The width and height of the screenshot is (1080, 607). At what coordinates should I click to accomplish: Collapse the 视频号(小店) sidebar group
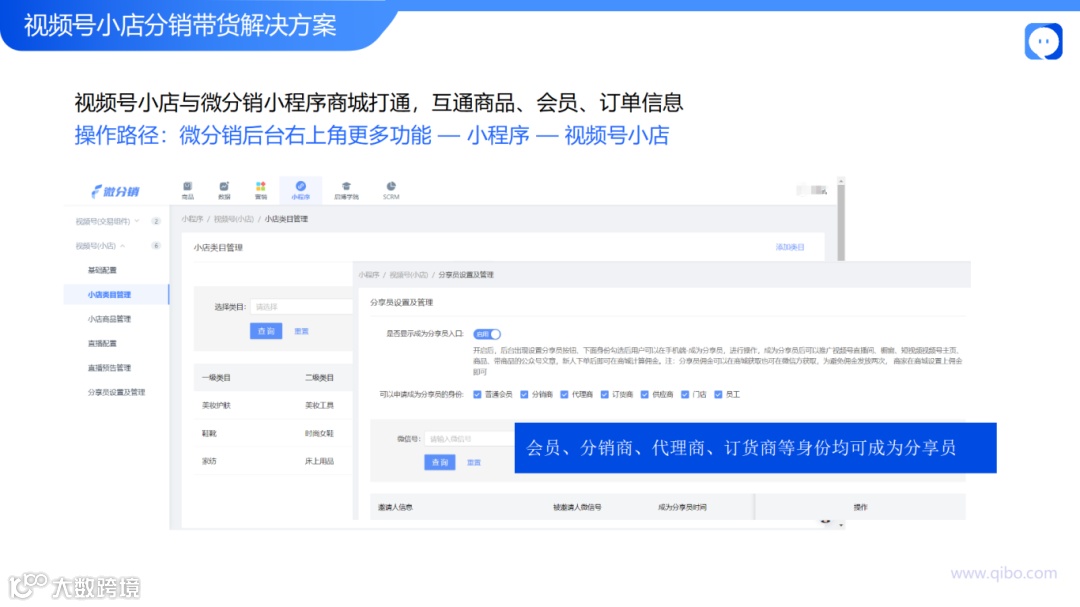[100, 246]
